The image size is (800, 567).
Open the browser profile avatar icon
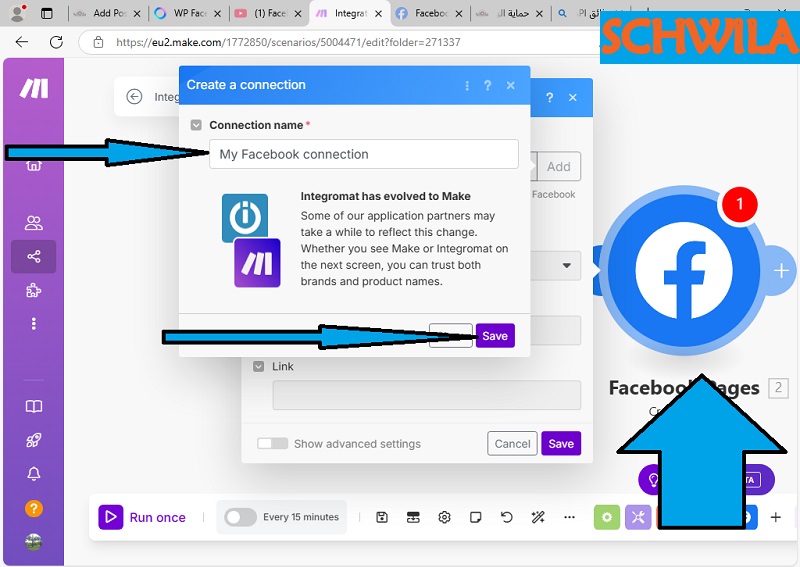[x=18, y=13]
